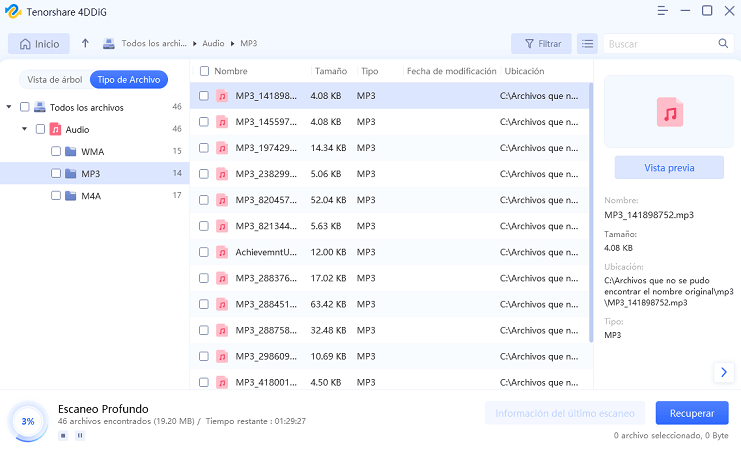Collapse the Todos los archivos tree node
Viewport: 741px width, 450px height.
click(9, 107)
